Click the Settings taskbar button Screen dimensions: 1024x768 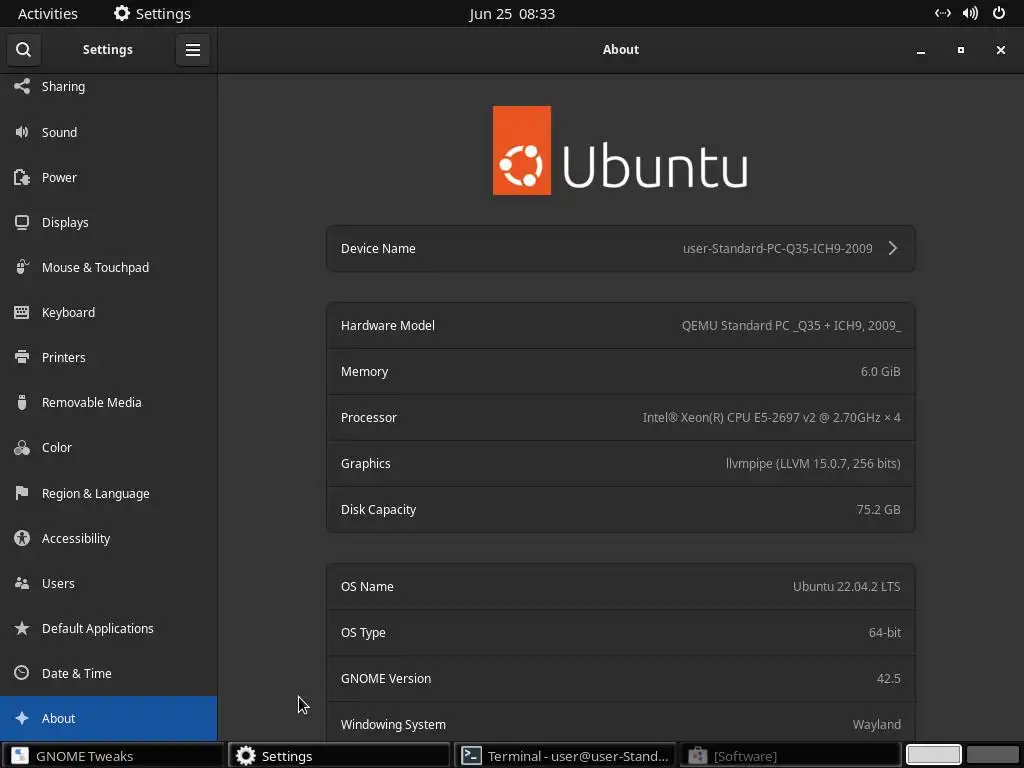click(338, 756)
